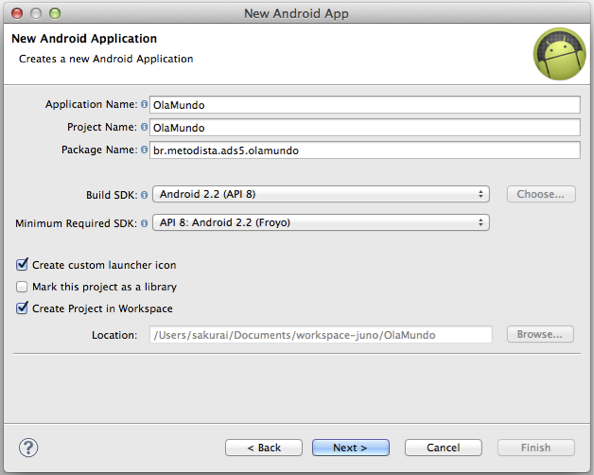Click the Minimum Required SDK info icon
The height and width of the screenshot is (475, 594).
pos(144,223)
